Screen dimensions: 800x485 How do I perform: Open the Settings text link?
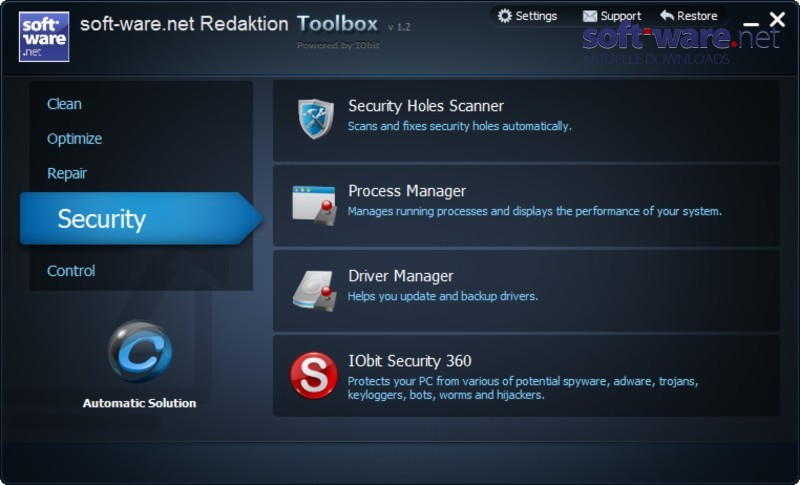[x=536, y=16]
